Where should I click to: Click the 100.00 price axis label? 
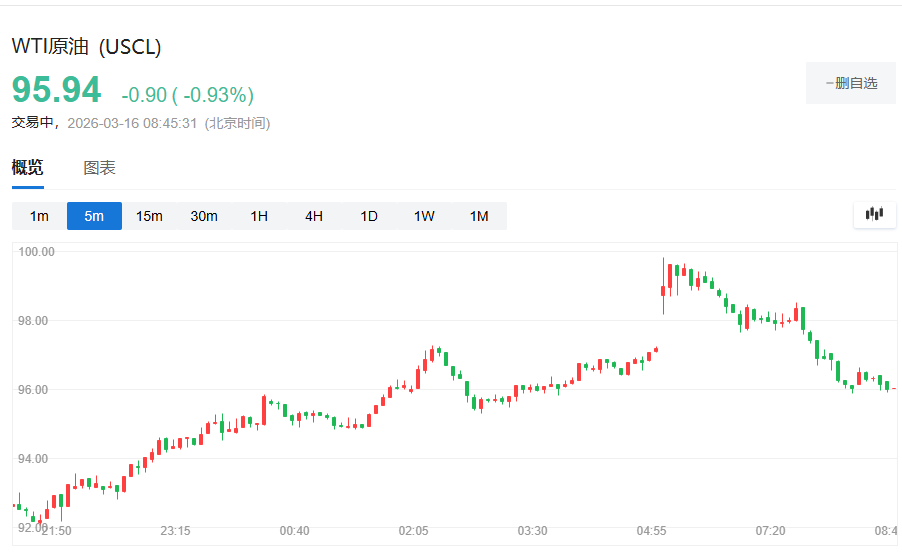pyautogui.click(x=36, y=252)
